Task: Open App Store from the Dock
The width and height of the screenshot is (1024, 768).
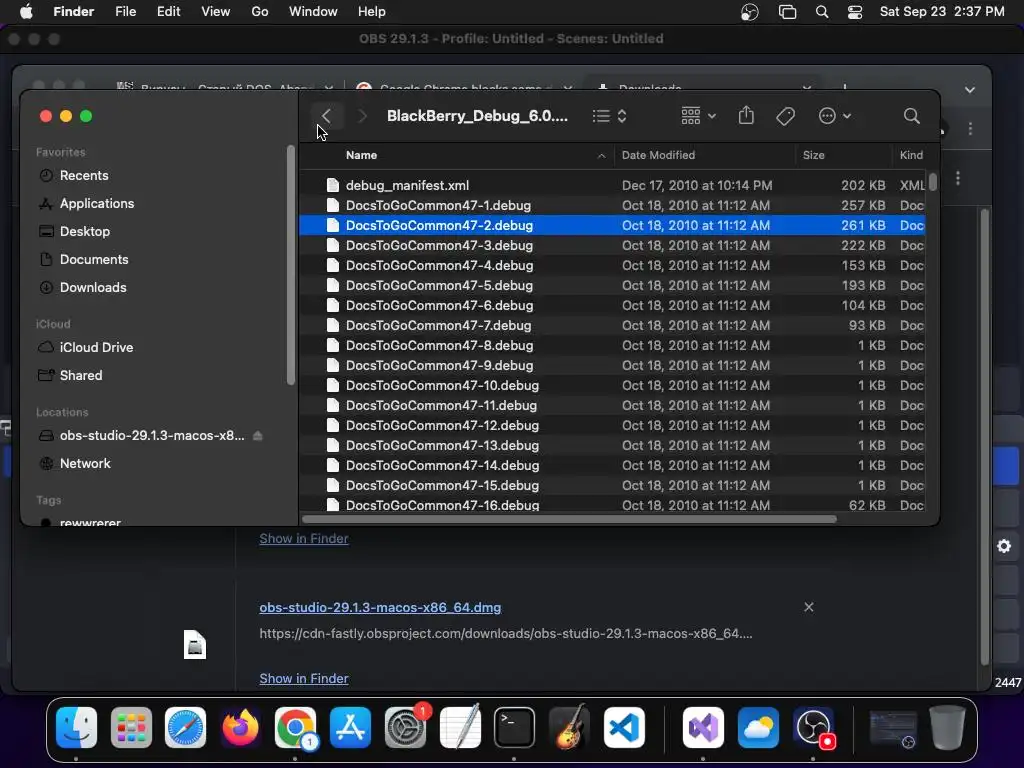Action: pyautogui.click(x=351, y=727)
